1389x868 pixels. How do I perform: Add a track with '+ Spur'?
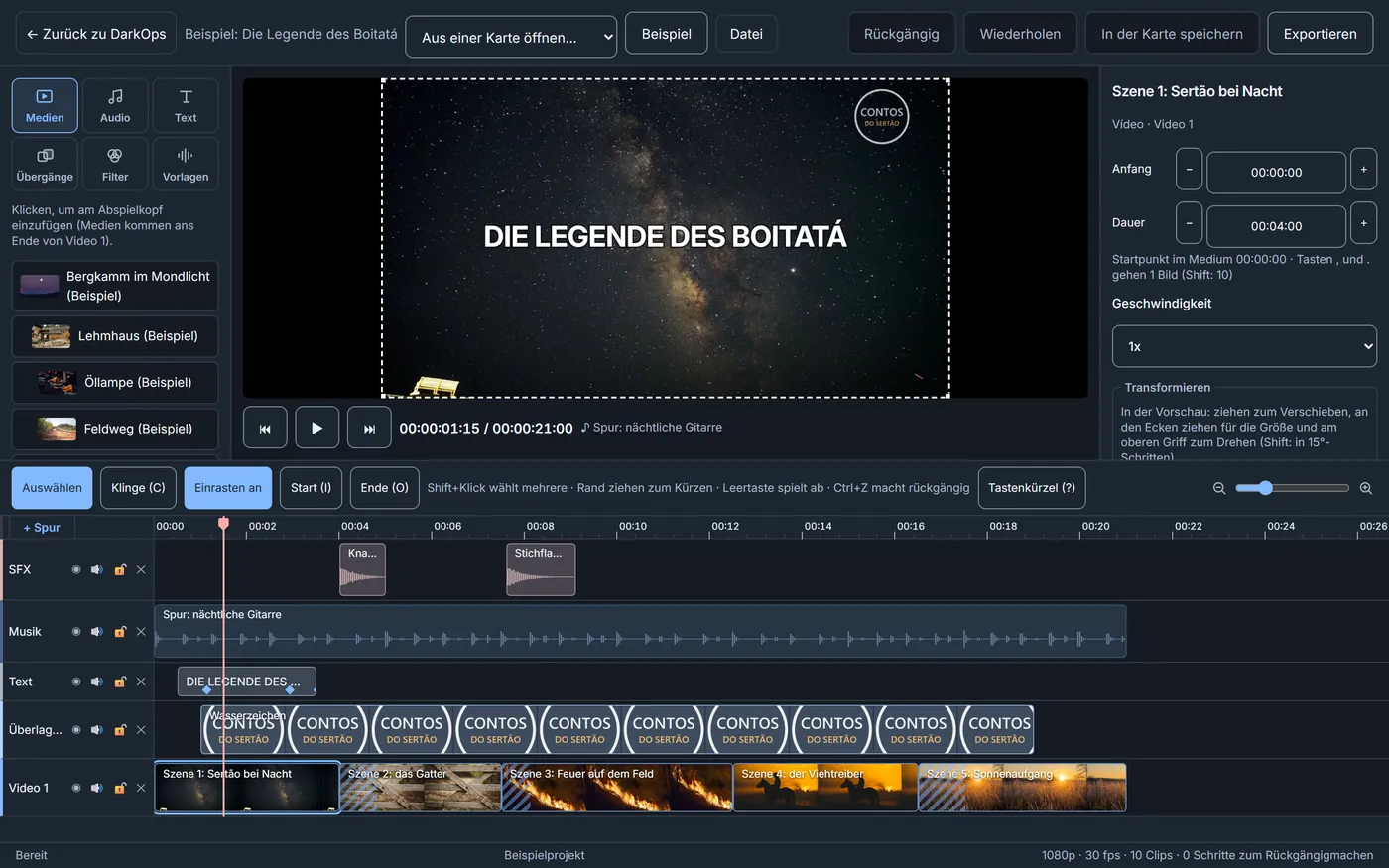(42, 528)
